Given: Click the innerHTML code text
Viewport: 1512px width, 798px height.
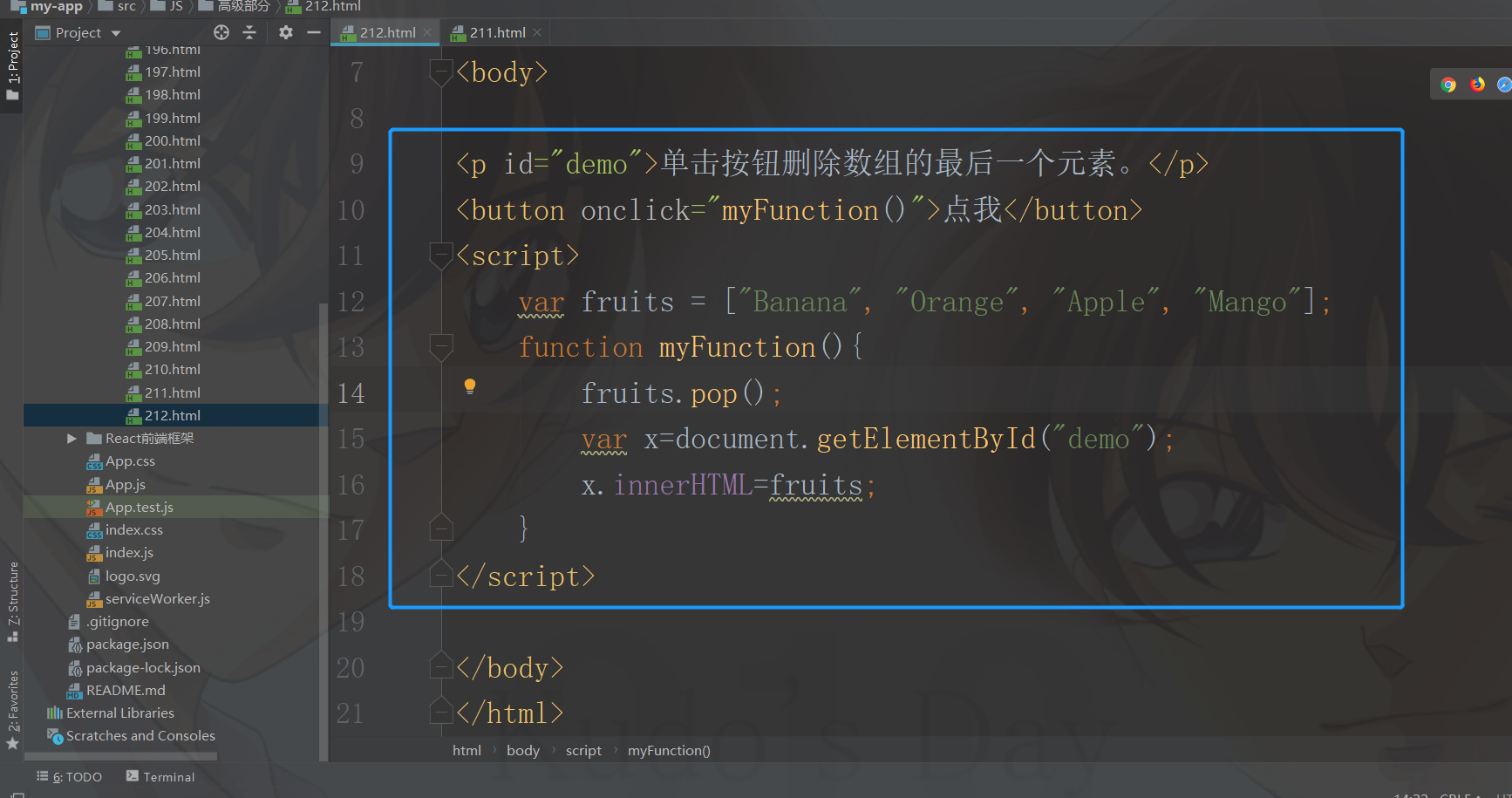Looking at the screenshot, I should [683, 485].
